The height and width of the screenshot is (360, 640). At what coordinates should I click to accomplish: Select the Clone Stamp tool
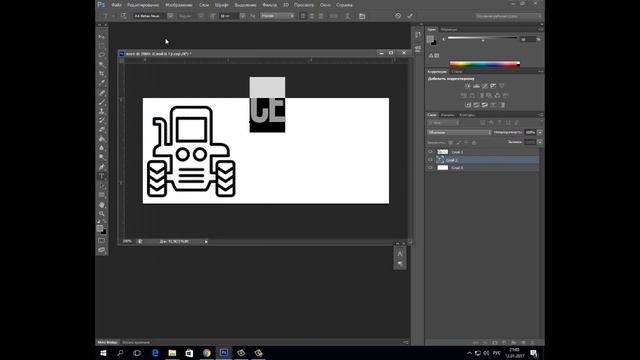[x=102, y=111]
